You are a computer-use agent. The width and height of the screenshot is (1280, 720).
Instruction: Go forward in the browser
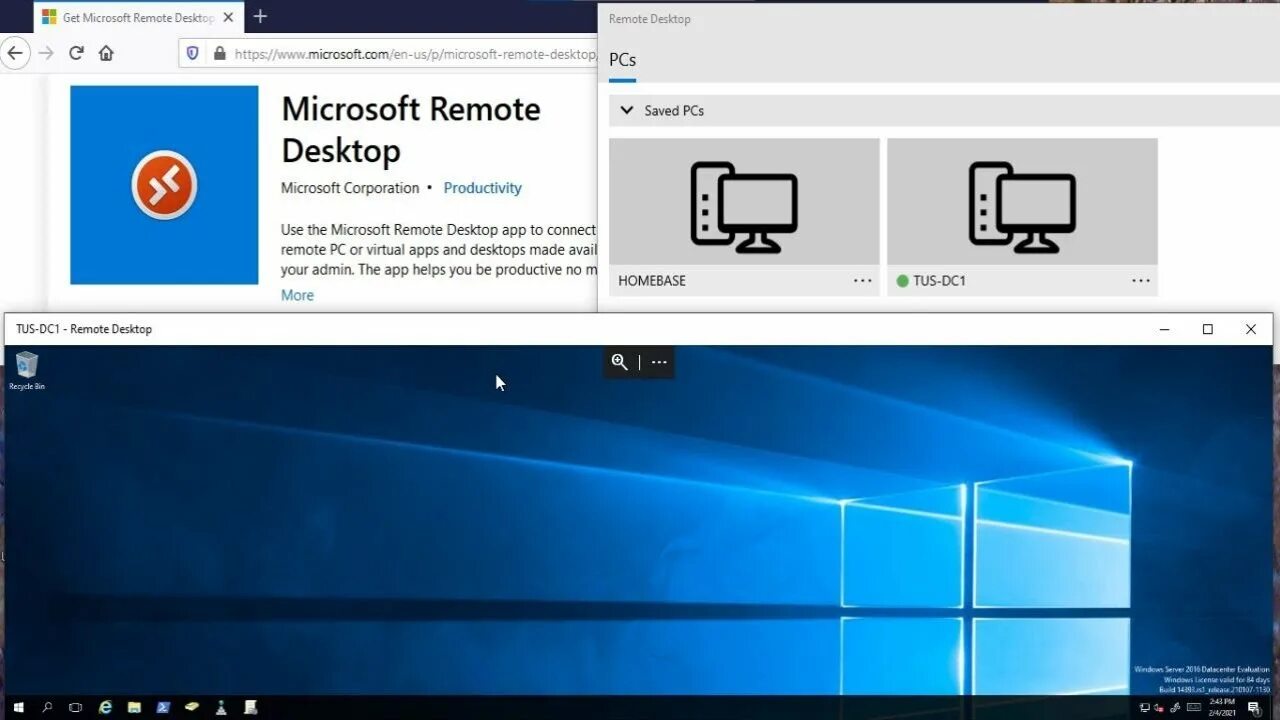click(x=46, y=53)
